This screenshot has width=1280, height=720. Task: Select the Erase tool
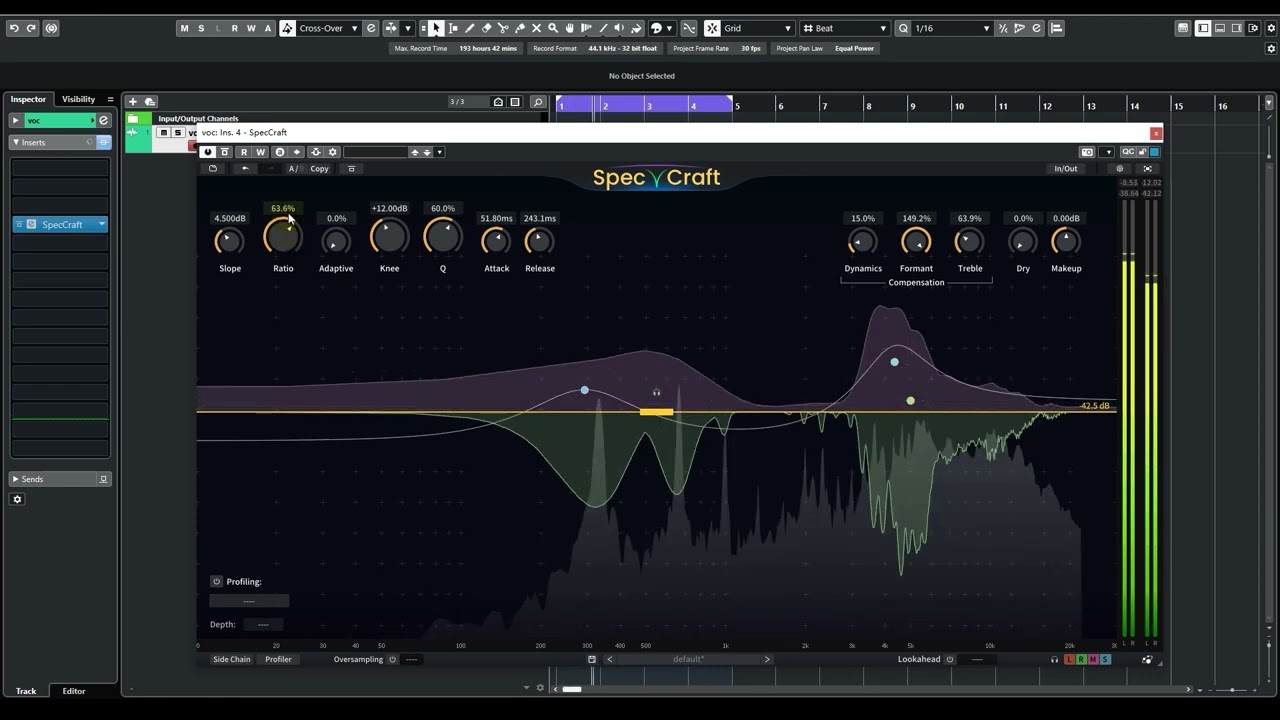[486, 28]
